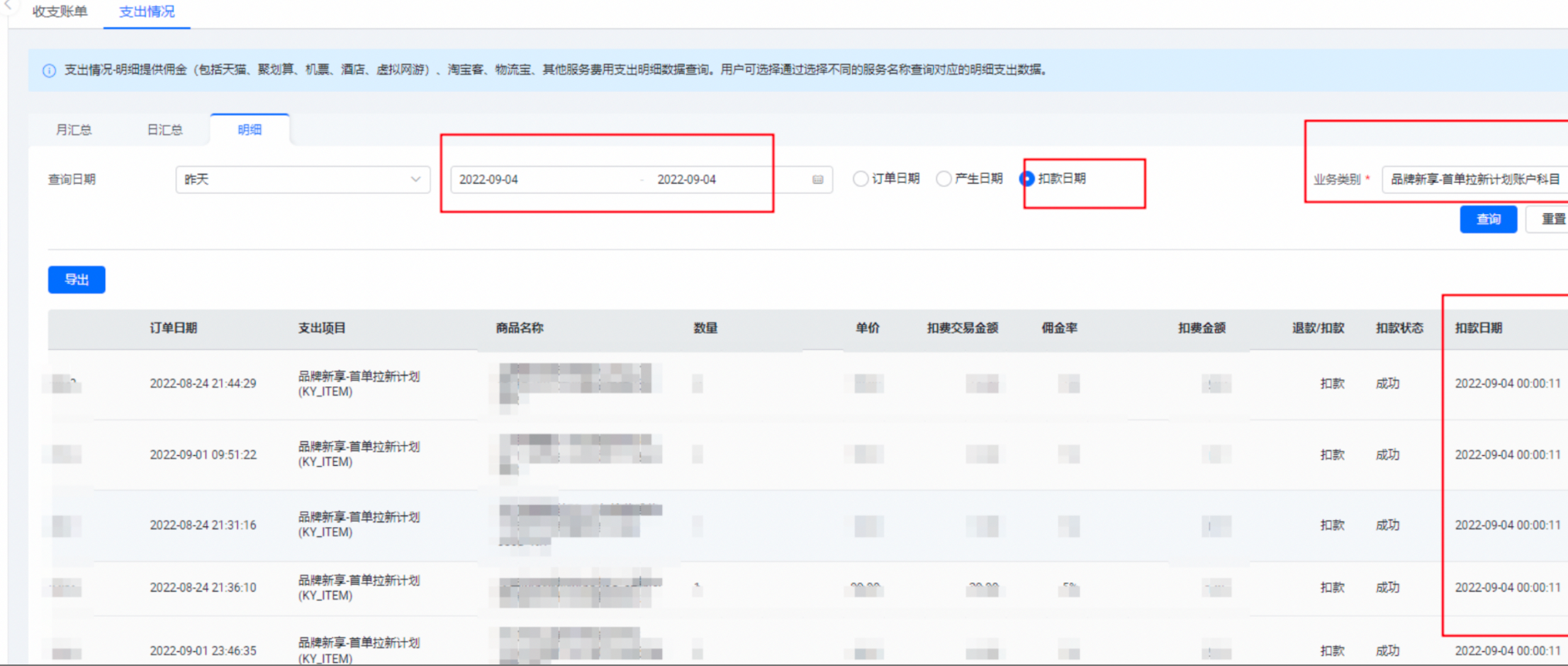
Task: Click order date 2022-09-01 09:51:22
Action: tap(203, 455)
